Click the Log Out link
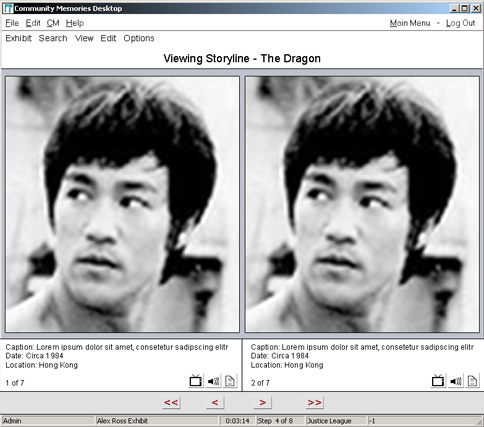The height and width of the screenshot is (427, 484). pos(461,23)
